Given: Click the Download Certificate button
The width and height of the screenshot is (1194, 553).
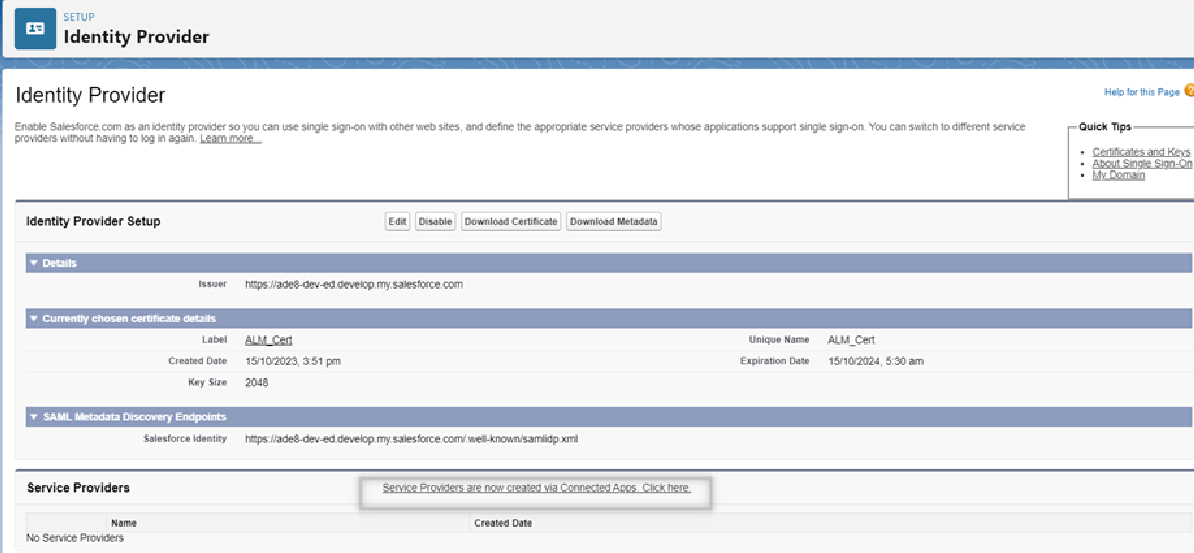Looking at the screenshot, I should click(x=511, y=222).
